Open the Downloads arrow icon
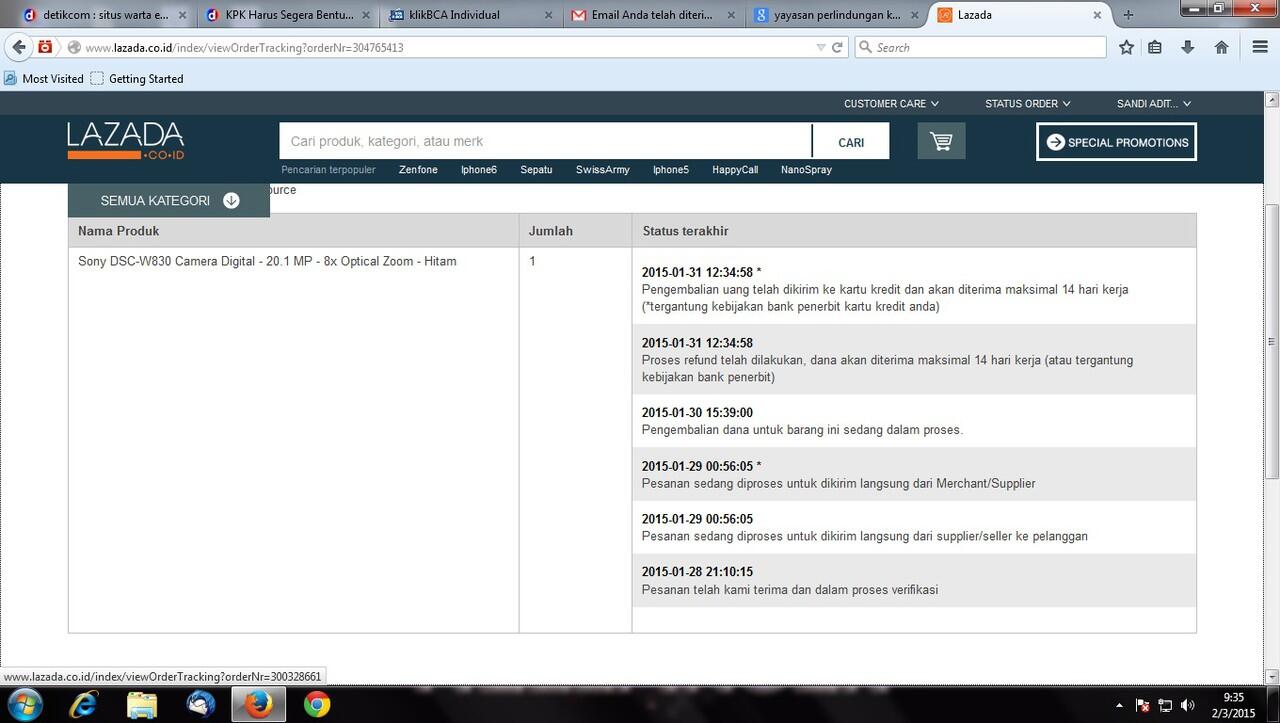This screenshot has height=723, width=1280. 1188,47
